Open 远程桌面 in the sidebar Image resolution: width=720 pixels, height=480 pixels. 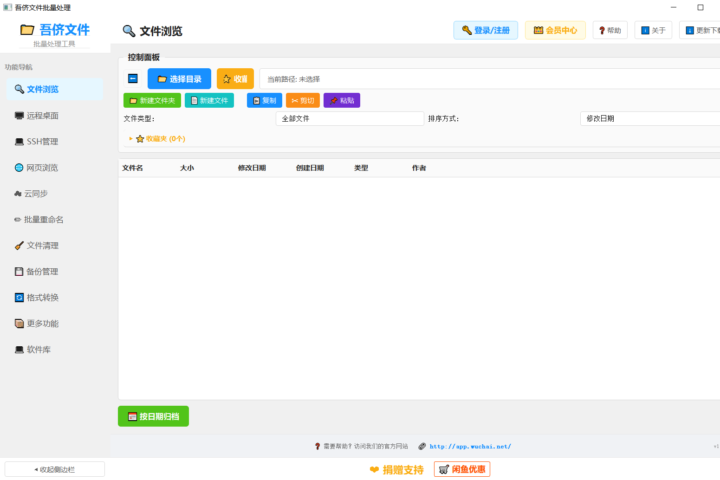coord(55,115)
